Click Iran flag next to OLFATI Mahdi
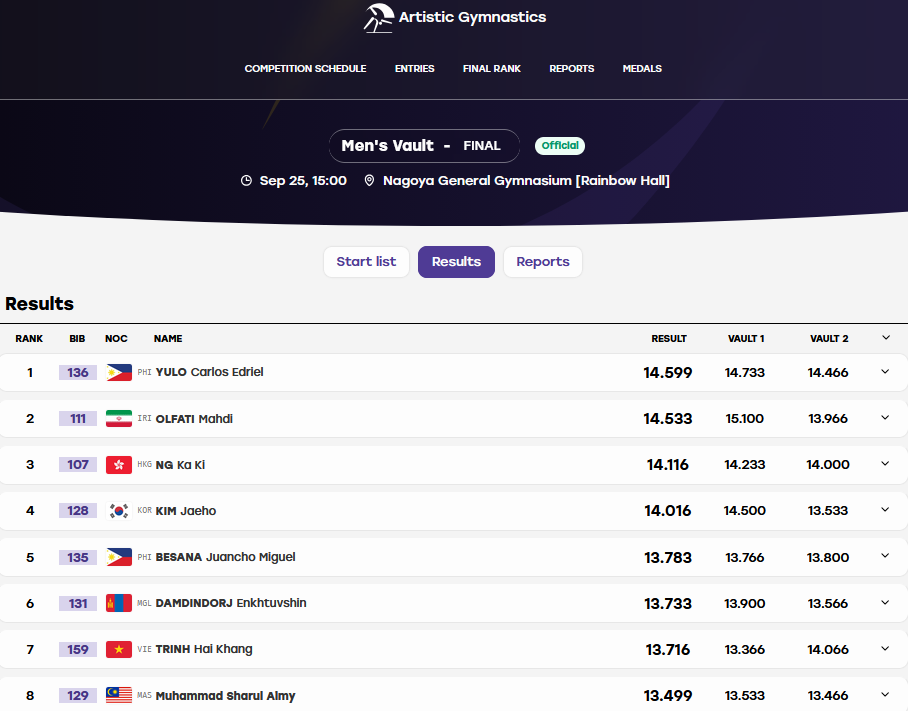 click(119, 419)
